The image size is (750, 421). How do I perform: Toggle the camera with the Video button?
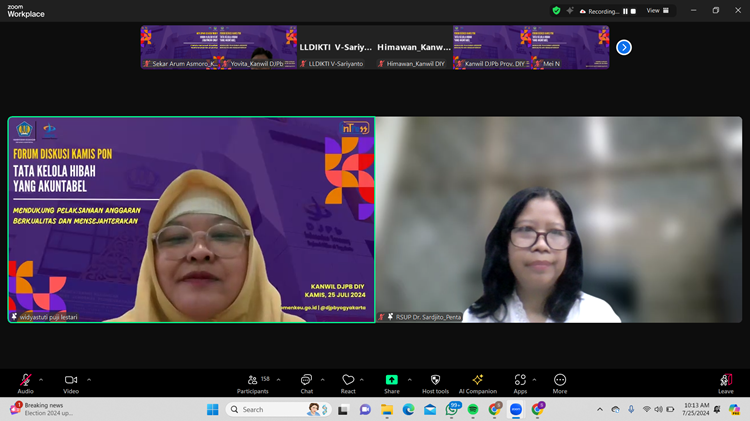[x=71, y=381]
